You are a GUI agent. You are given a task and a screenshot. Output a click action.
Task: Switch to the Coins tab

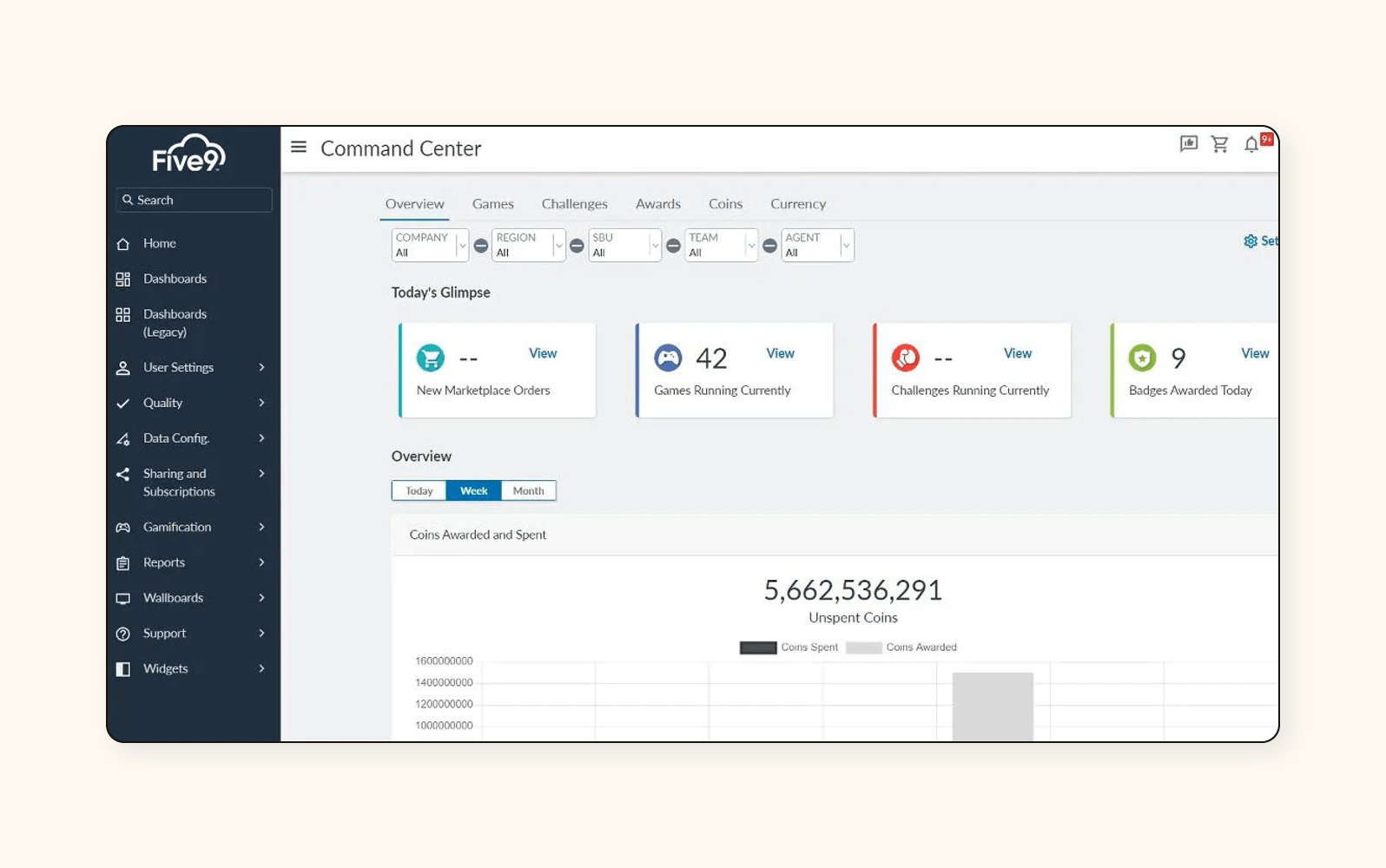tap(726, 204)
